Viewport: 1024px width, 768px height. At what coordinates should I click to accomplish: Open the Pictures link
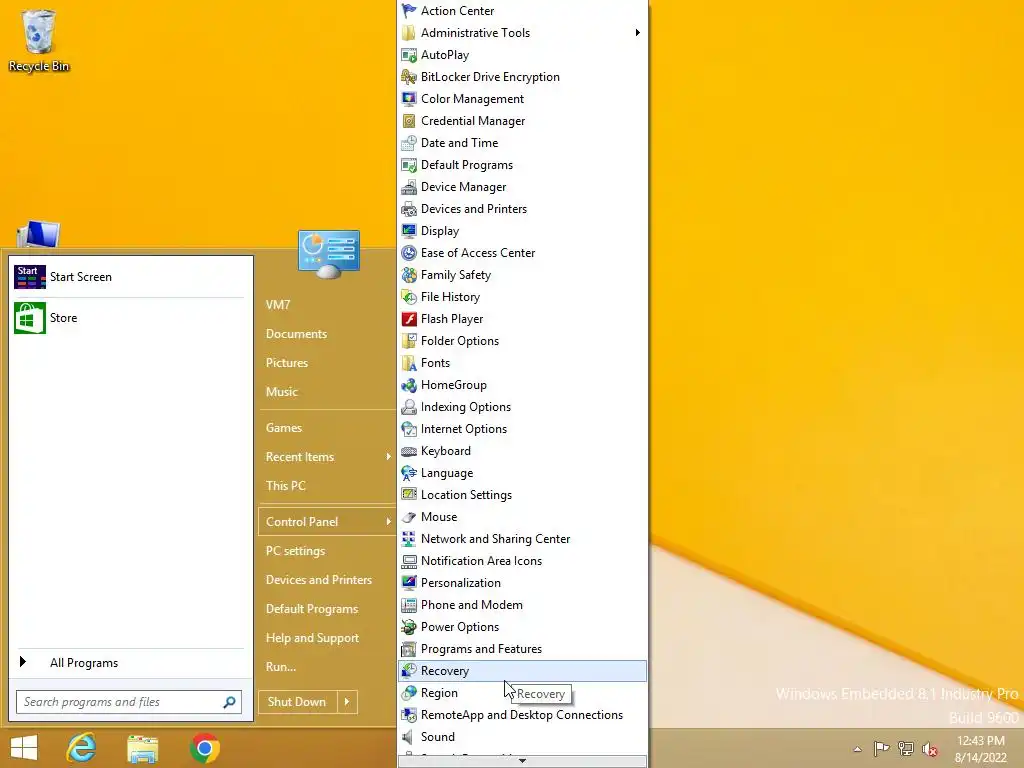click(x=287, y=362)
